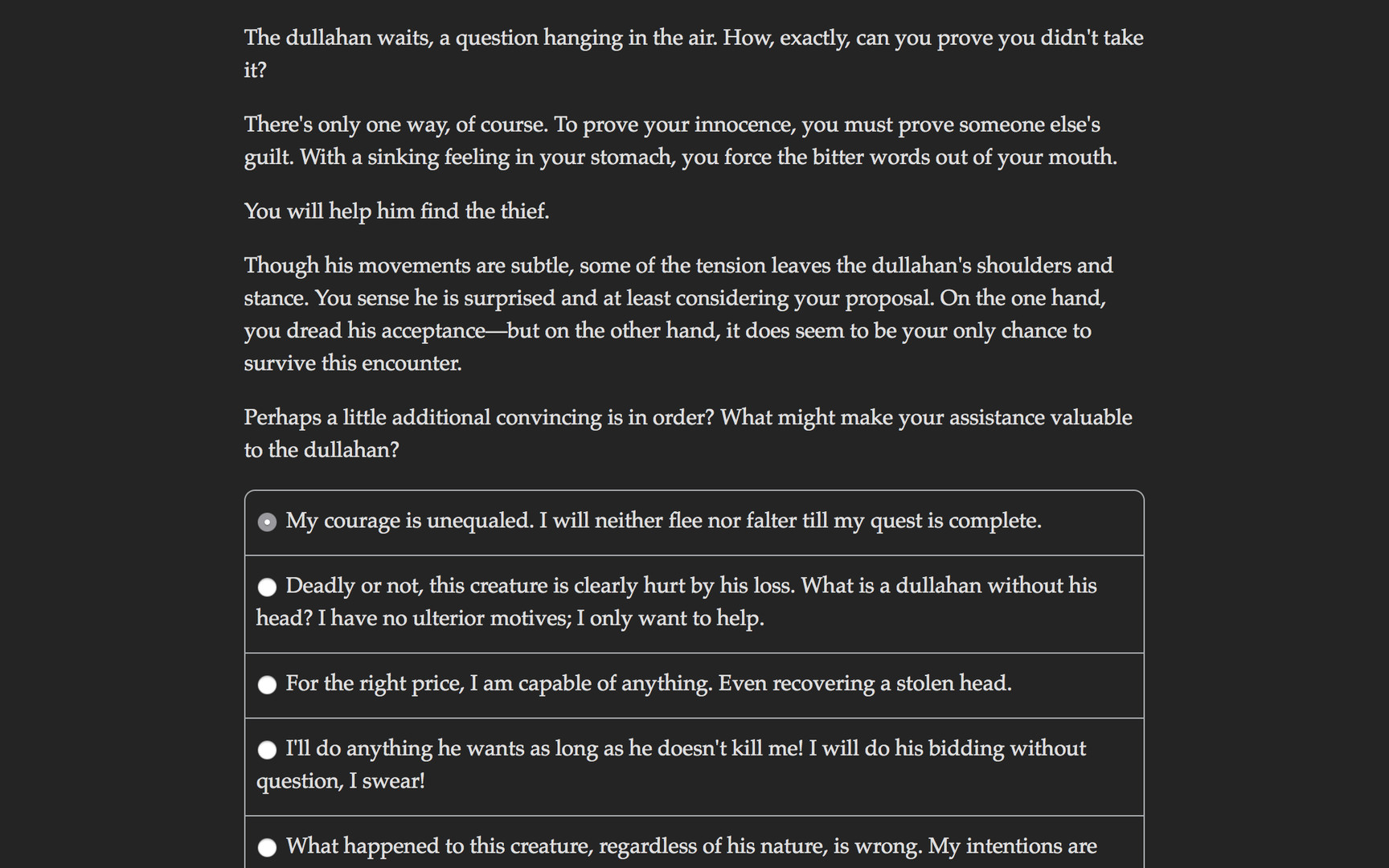Click the paragraph starting "The dullahan waits"

coord(691,53)
